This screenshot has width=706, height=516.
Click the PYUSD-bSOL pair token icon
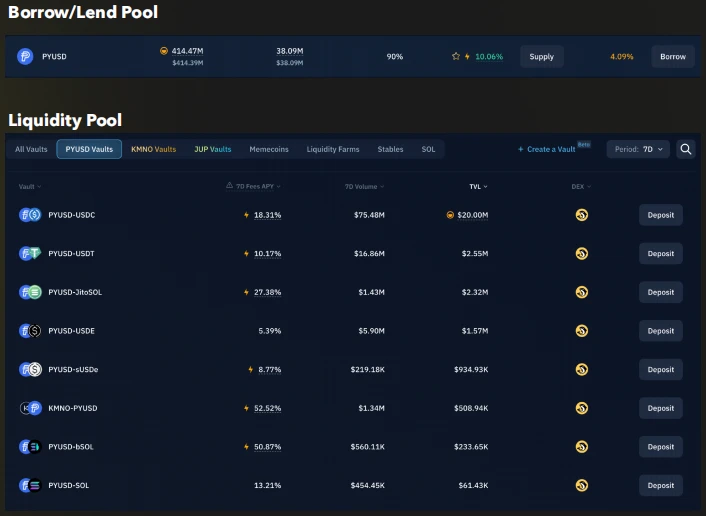point(30,446)
